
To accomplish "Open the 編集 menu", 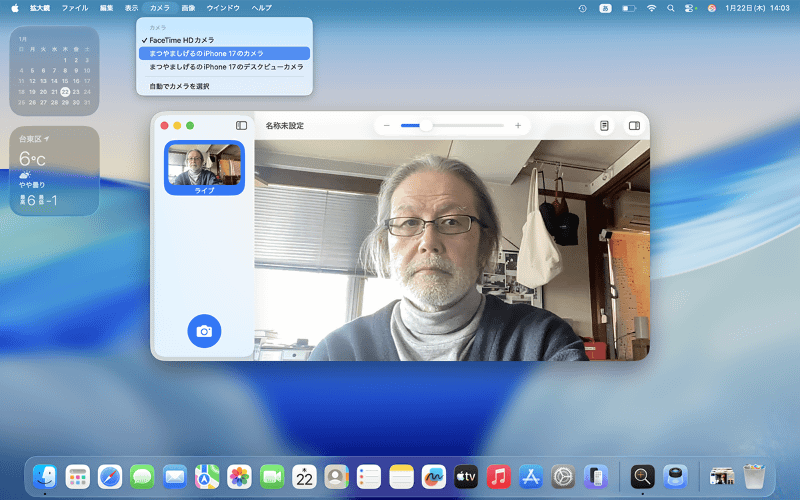I will [x=107, y=8].
